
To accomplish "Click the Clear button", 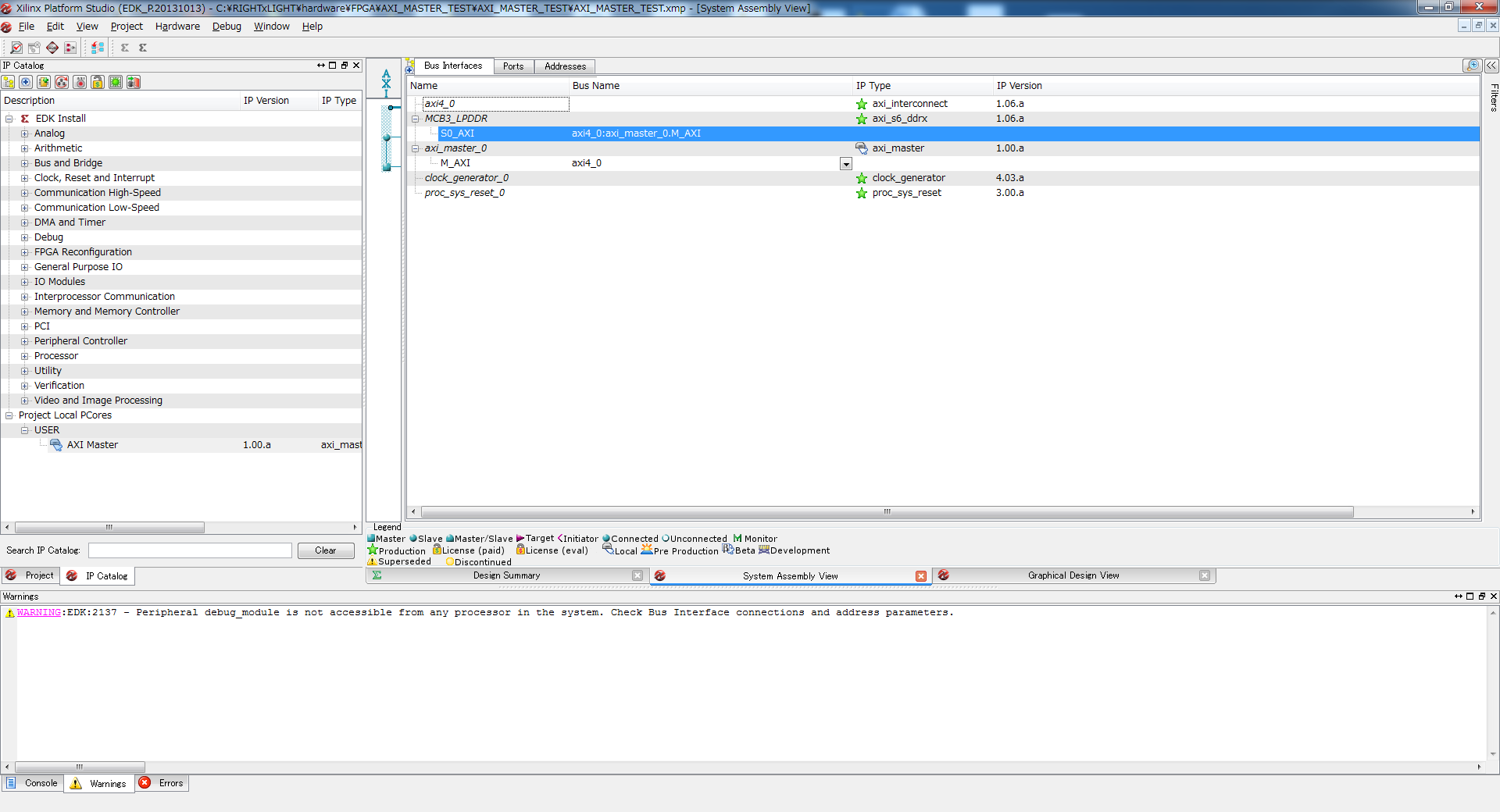I will (326, 551).
